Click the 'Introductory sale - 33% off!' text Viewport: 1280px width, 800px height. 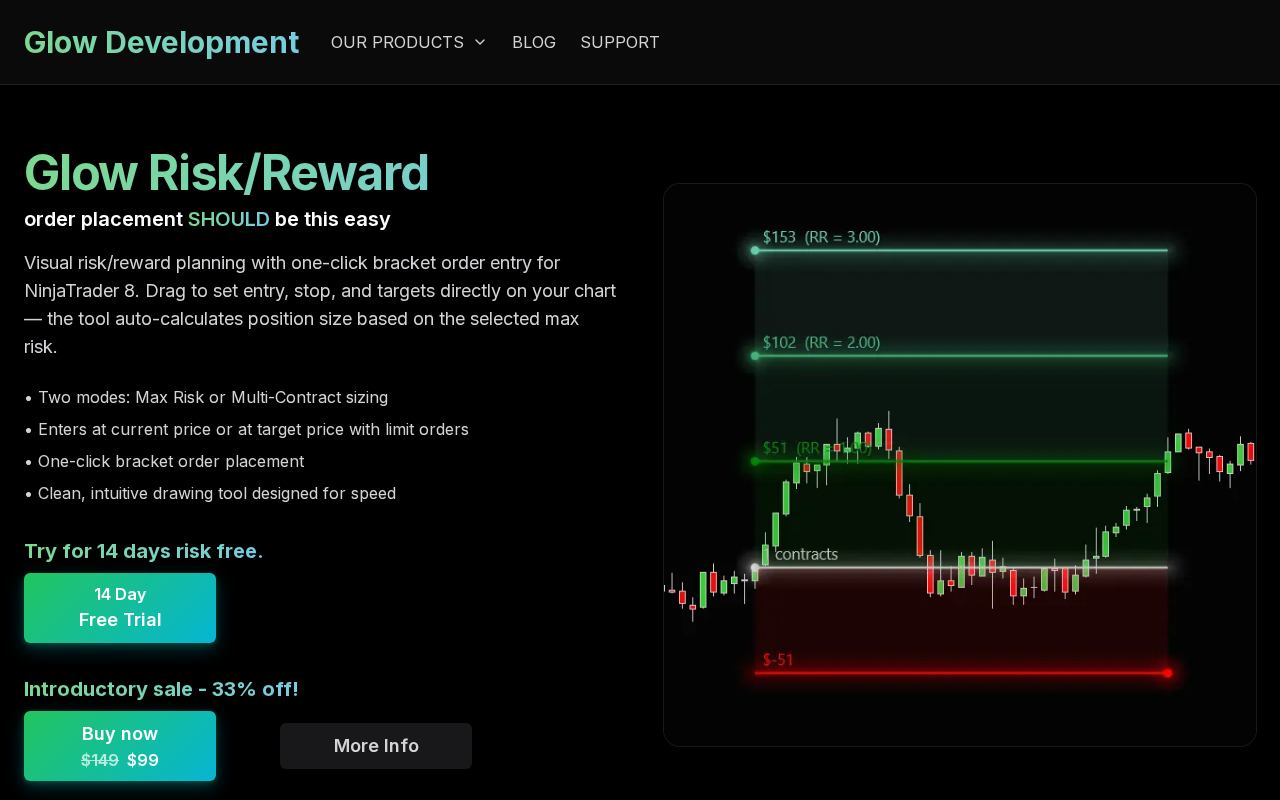(x=161, y=689)
